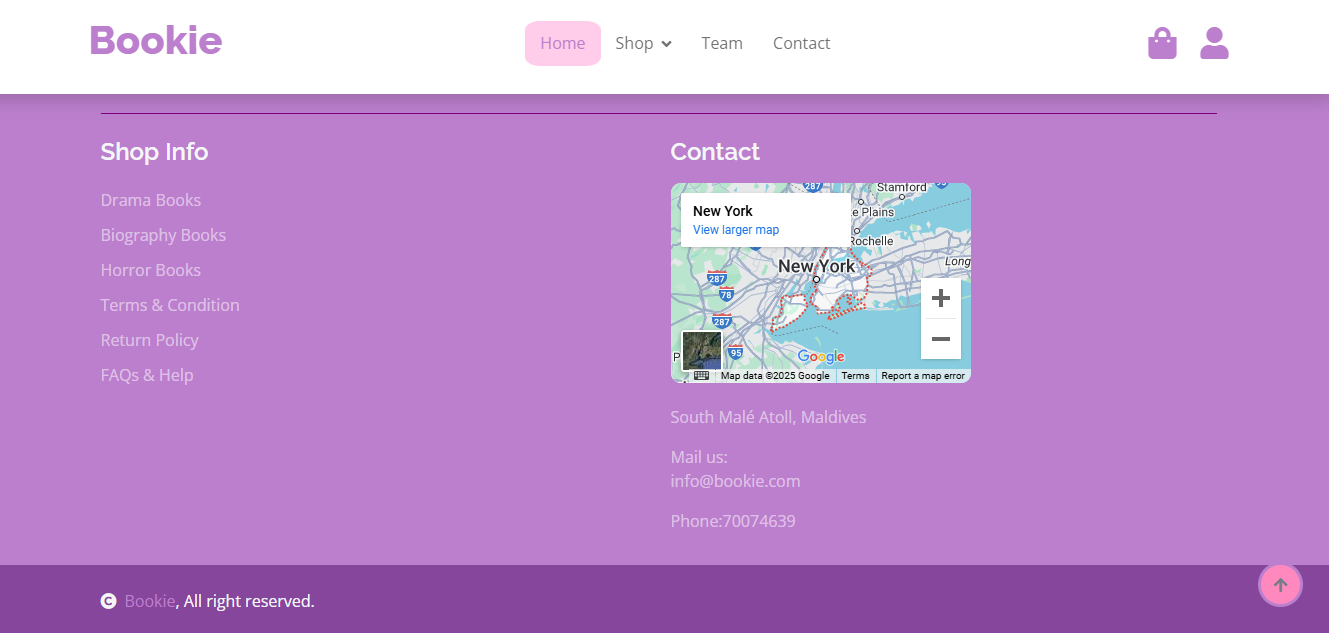The image size is (1329, 633).
Task: Switch map to satellite view thumbnail
Action: coord(701,350)
